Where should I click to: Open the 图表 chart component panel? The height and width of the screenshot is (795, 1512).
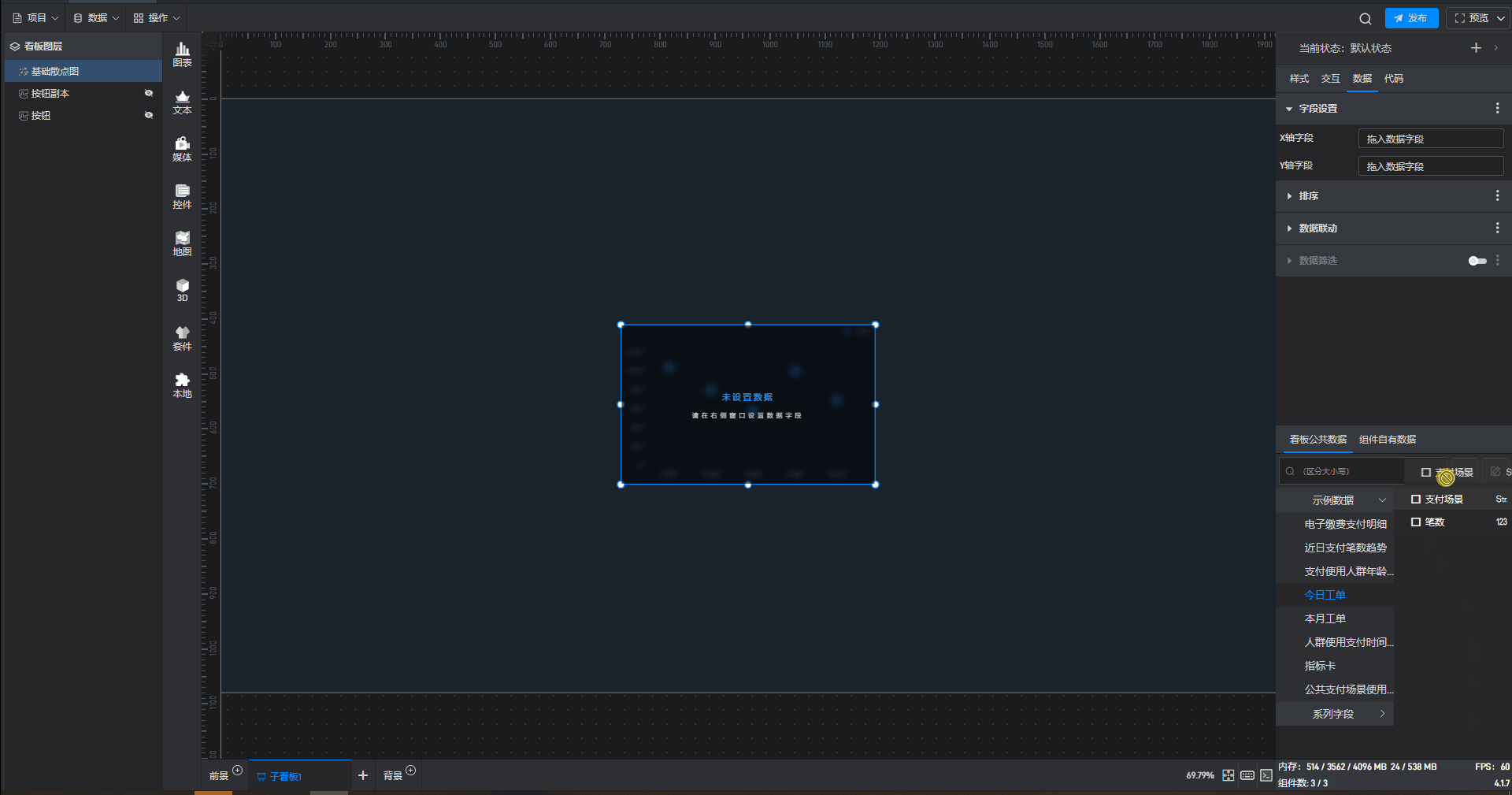coord(182,54)
